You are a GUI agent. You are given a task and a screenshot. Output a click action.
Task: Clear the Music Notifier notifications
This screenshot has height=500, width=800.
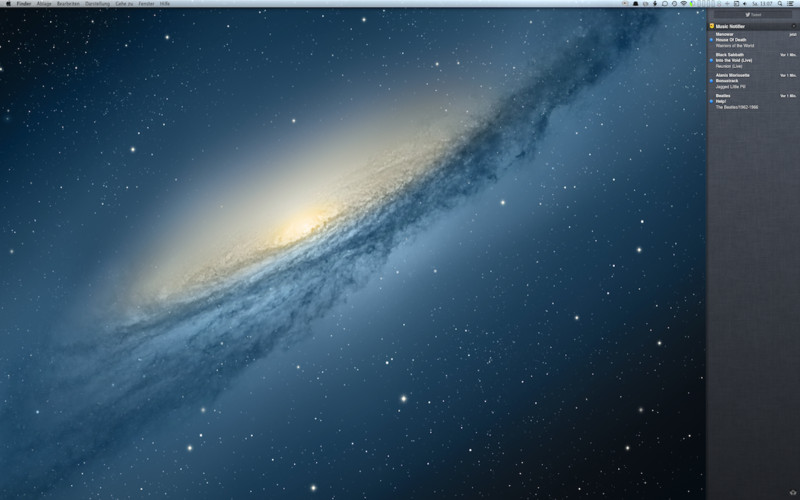pyautogui.click(x=794, y=26)
